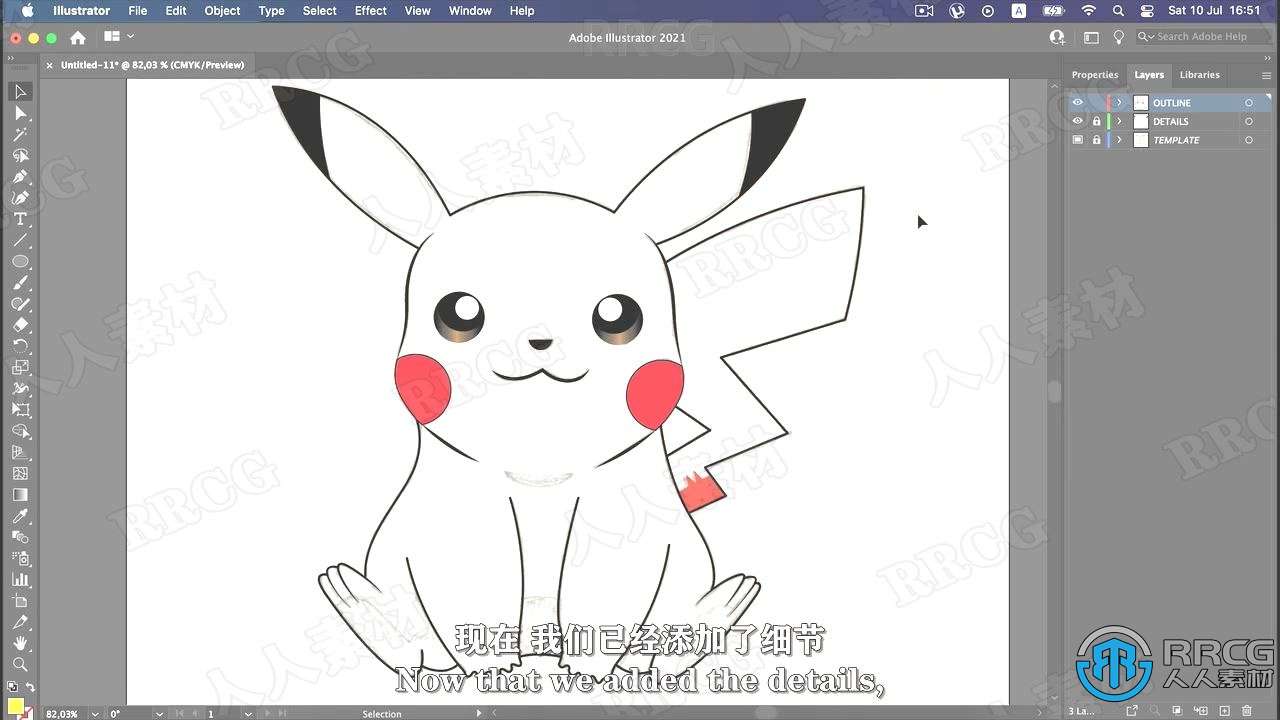Open macOS Wi-Fi status icon
1280x720 pixels.
(1088, 11)
